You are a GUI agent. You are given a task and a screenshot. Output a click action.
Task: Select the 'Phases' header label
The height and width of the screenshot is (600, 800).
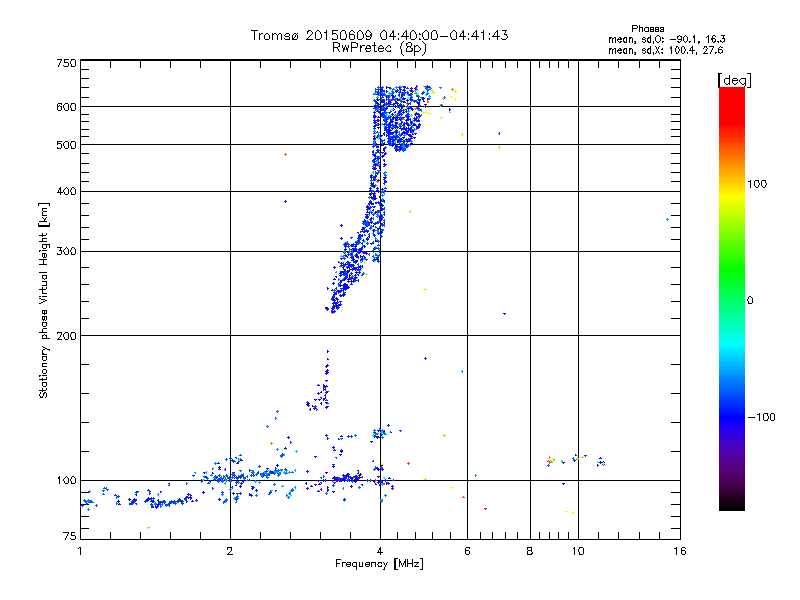647,29
